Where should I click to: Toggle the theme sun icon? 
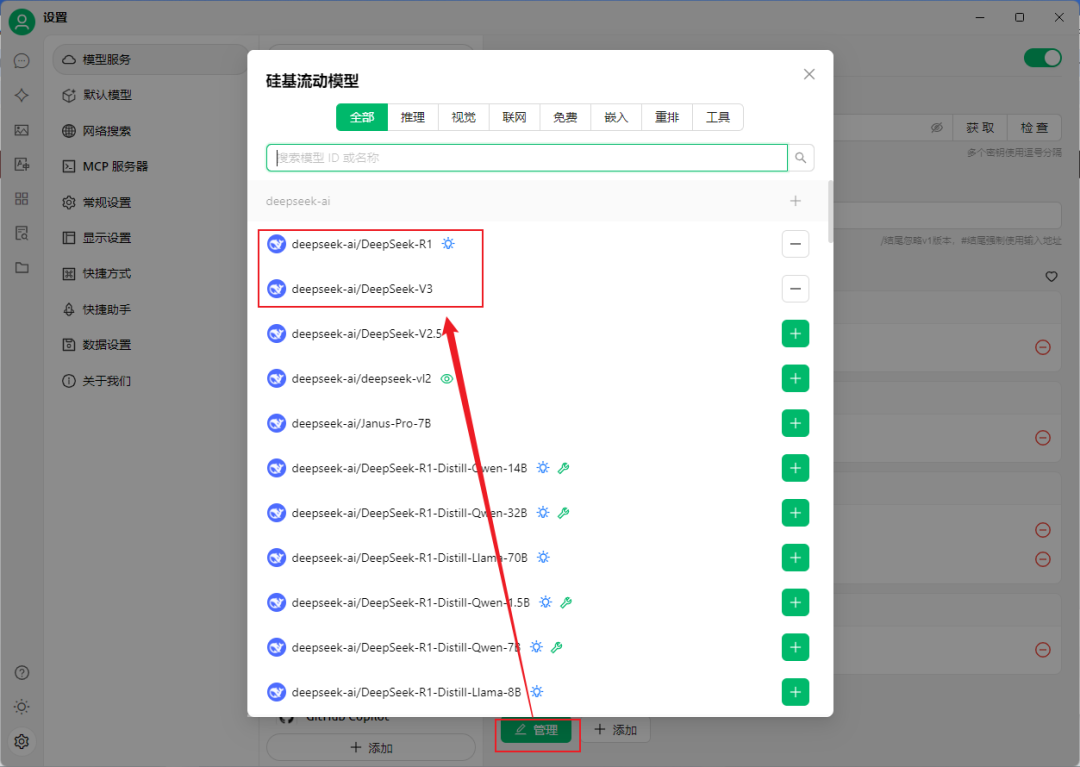click(21, 707)
